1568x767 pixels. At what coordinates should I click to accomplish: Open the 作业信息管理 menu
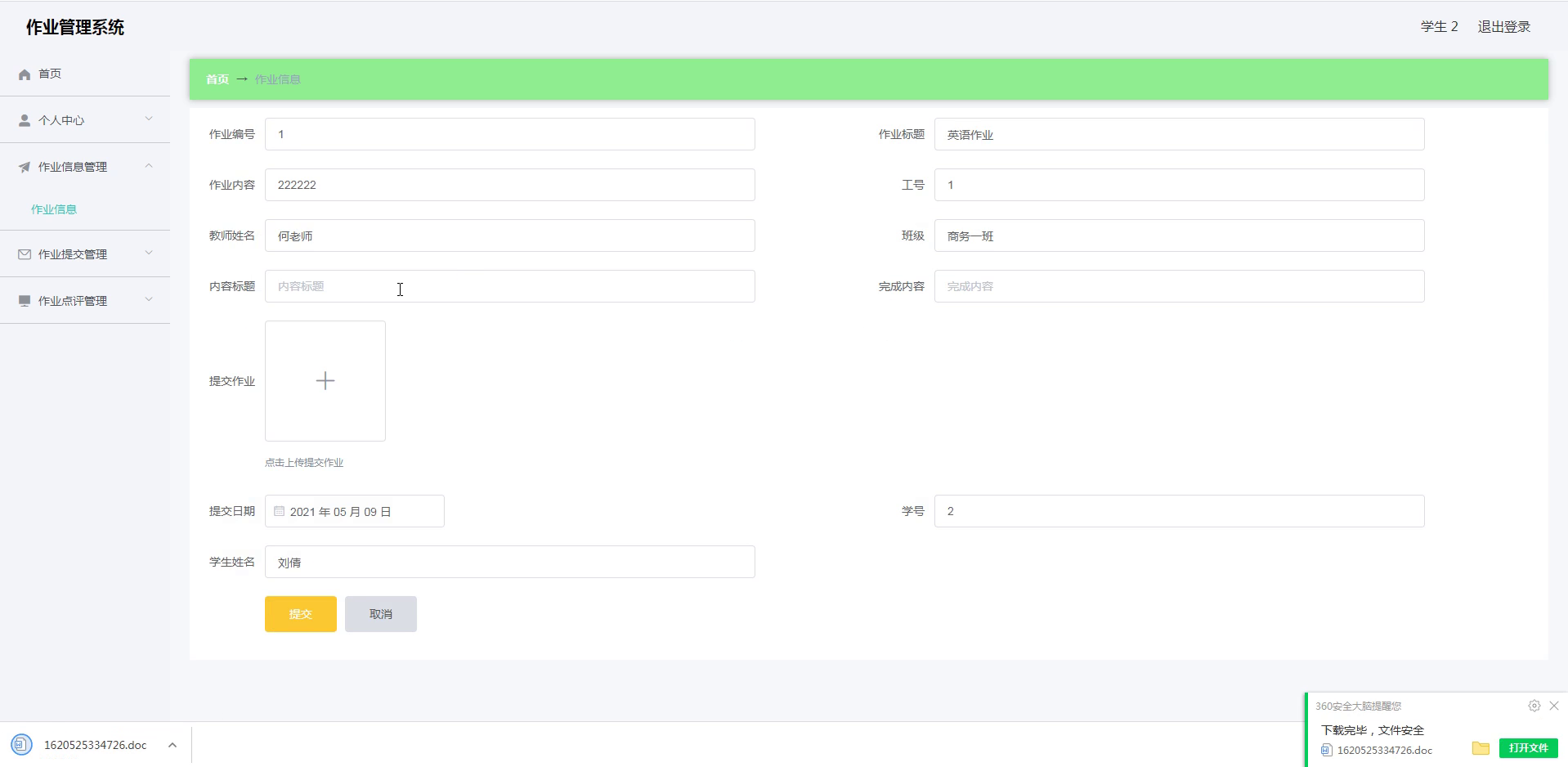[x=85, y=167]
